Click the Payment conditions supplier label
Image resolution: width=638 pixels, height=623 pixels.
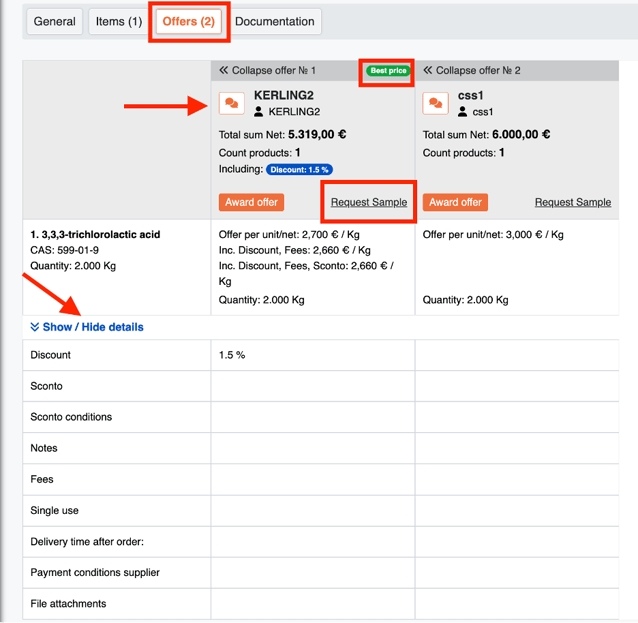(95, 572)
